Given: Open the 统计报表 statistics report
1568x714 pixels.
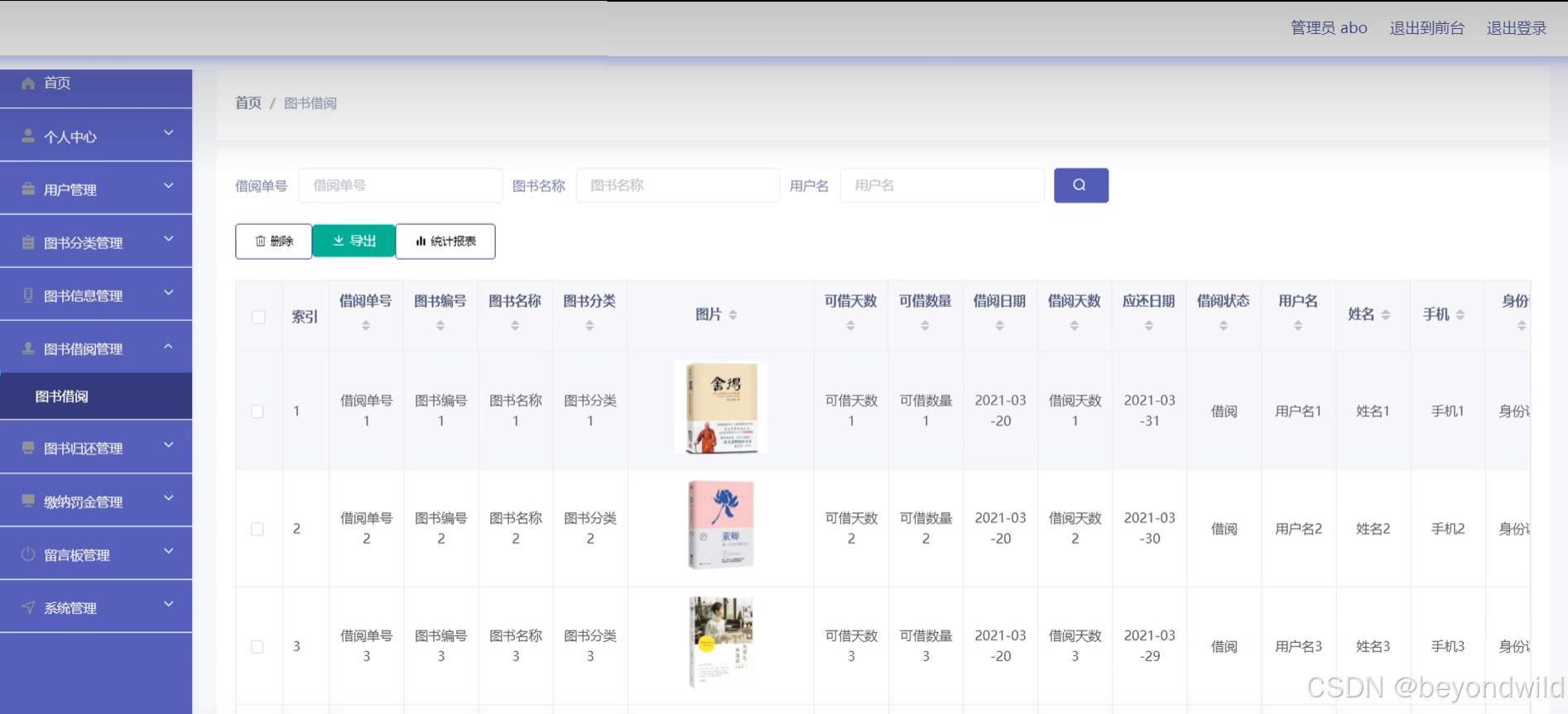Looking at the screenshot, I should 445,242.
